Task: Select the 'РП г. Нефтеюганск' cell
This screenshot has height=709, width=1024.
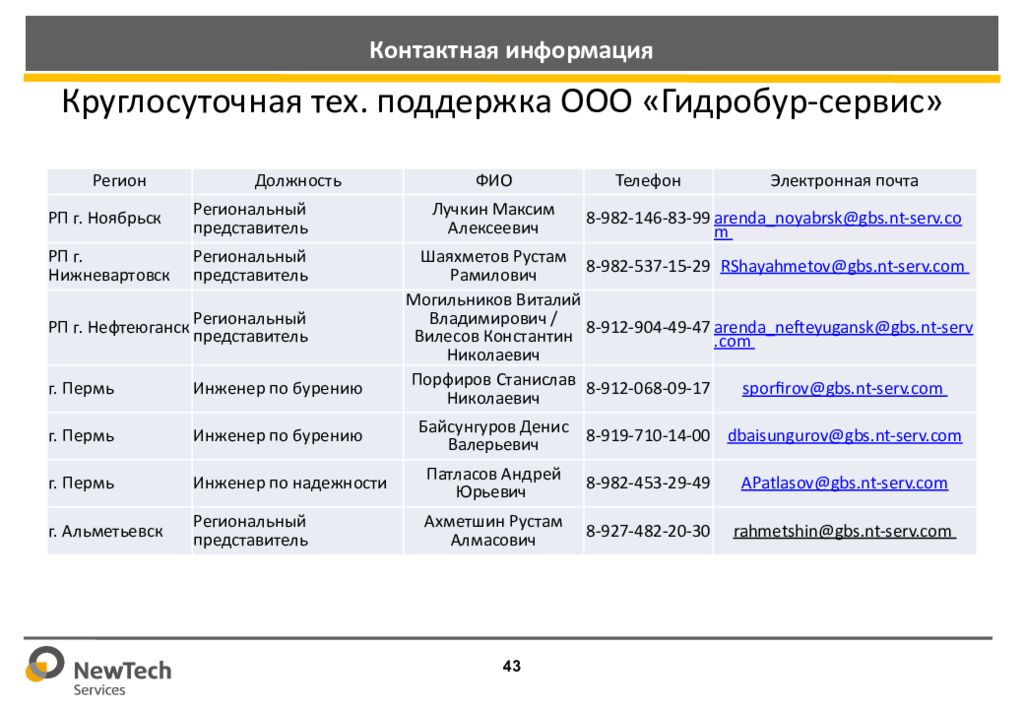Action: click(119, 327)
